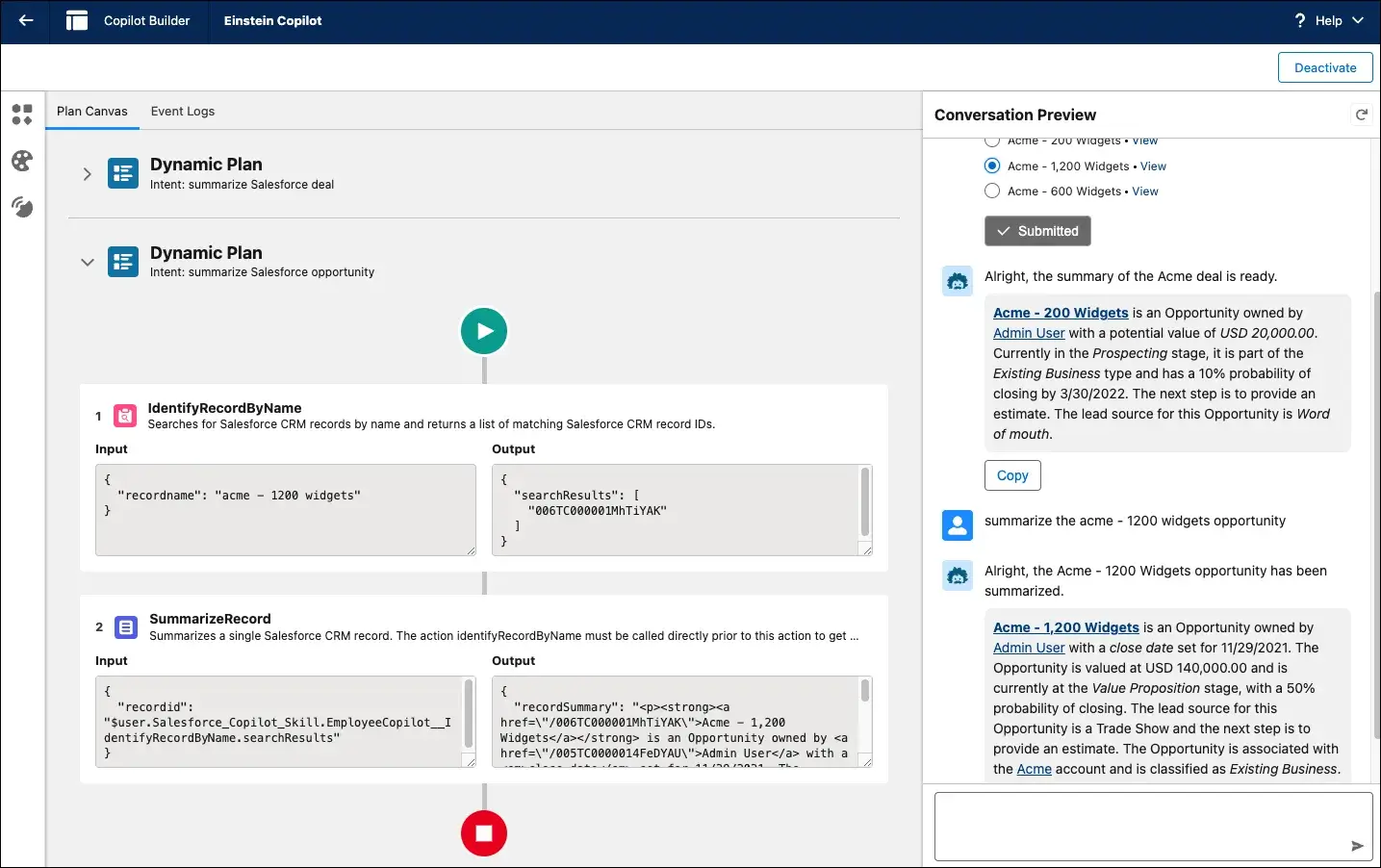This screenshot has height=868, width=1381.
Task: Click the user avatar icon in conversation
Action: tap(958, 525)
